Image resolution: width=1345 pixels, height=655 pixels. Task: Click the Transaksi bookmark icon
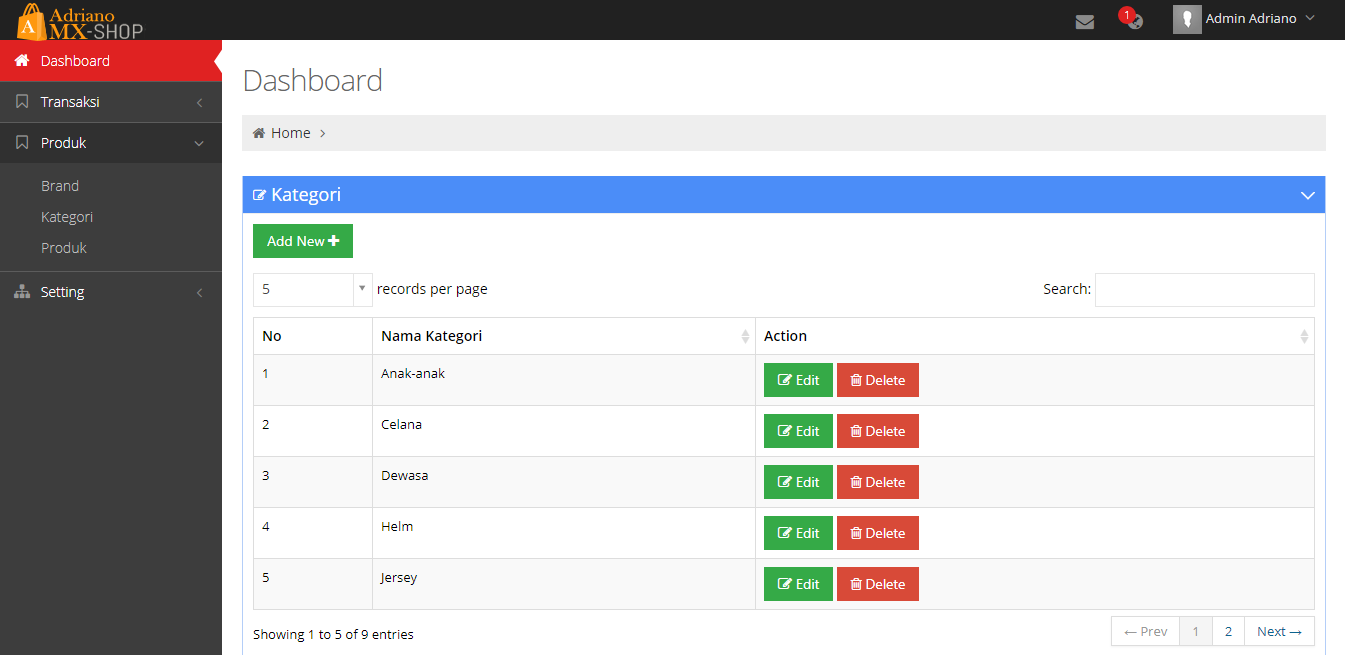(21, 101)
